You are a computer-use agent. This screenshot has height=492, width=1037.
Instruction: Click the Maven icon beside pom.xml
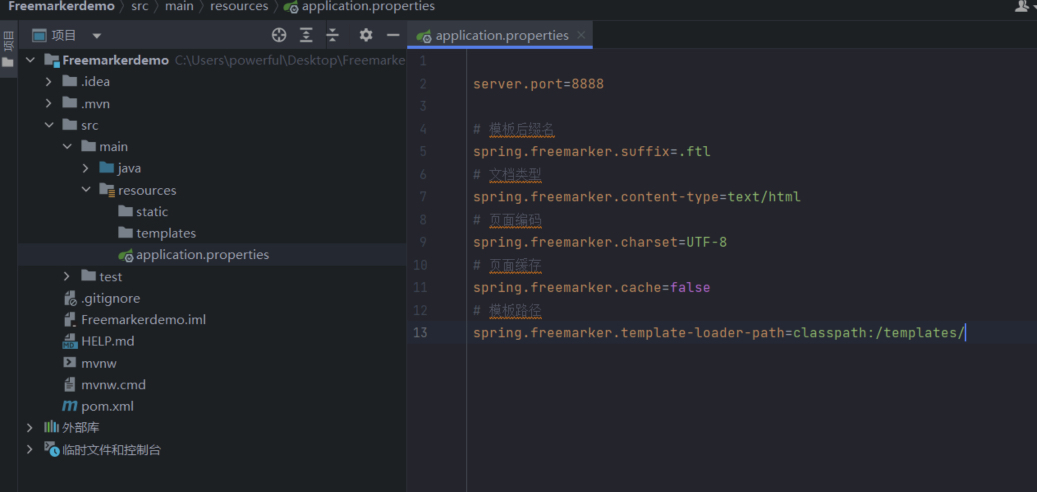click(x=69, y=406)
